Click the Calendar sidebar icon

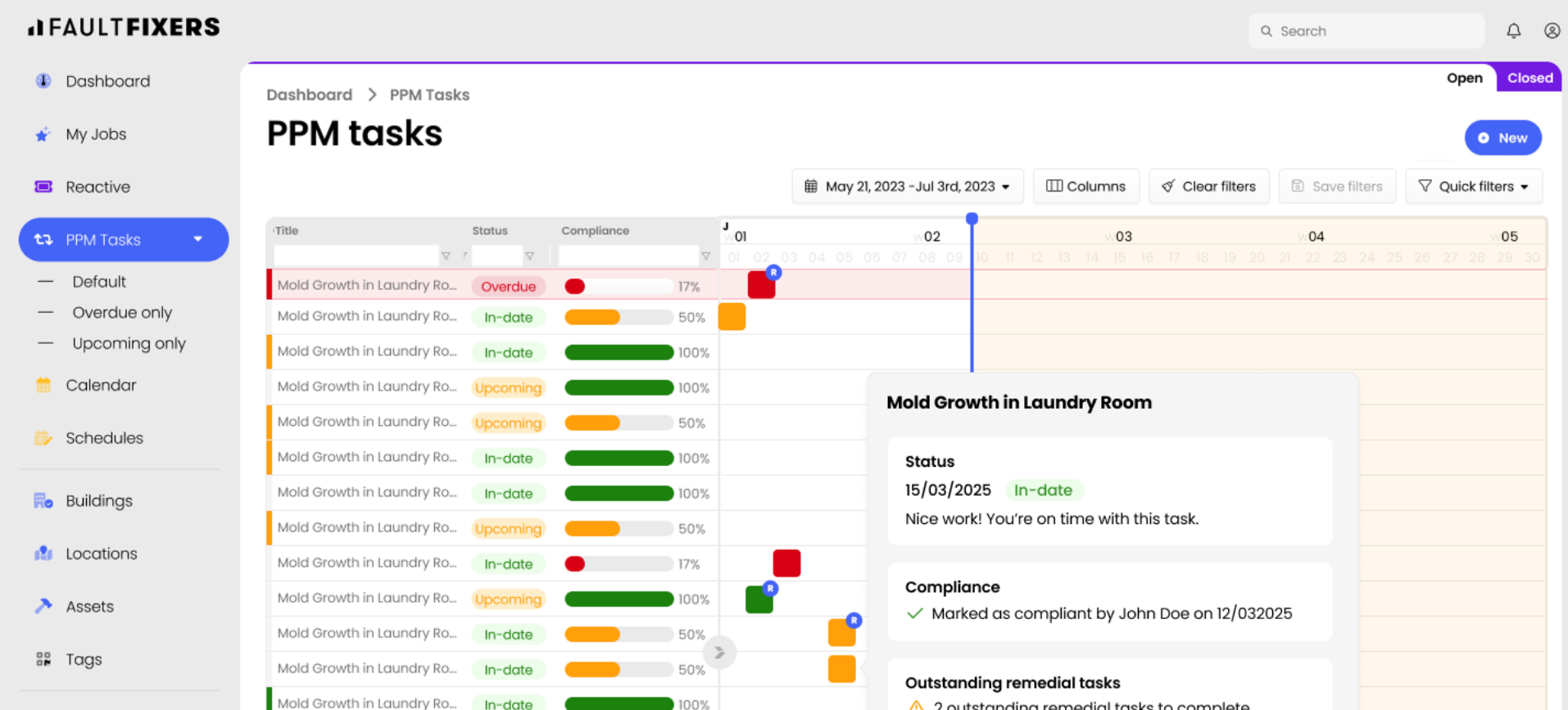(43, 385)
